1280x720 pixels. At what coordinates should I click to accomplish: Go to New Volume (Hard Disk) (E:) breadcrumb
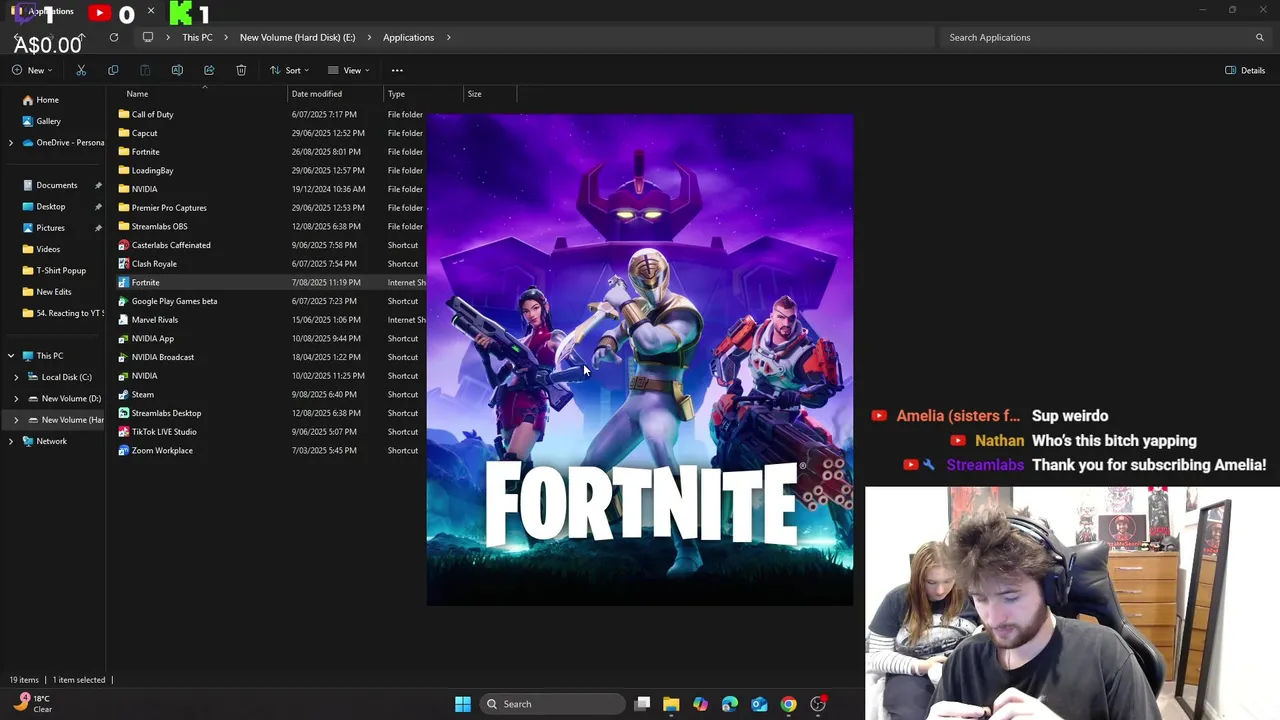pyautogui.click(x=297, y=37)
